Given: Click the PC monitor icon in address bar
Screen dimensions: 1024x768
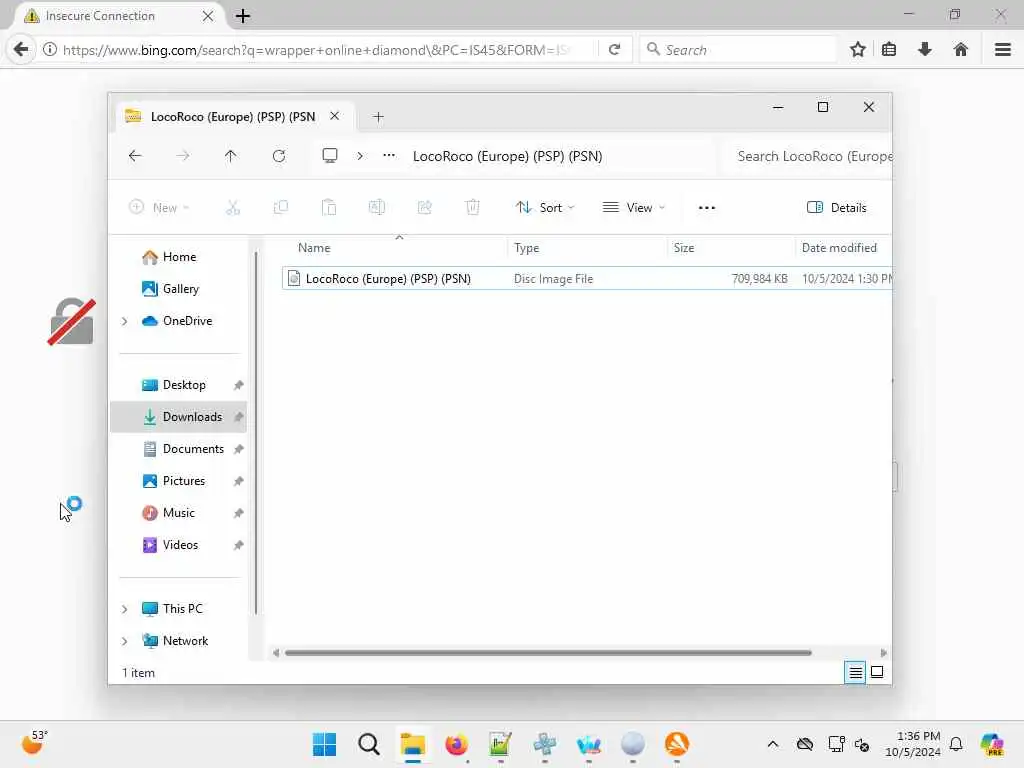Looking at the screenshot, I should click(330, 155).
